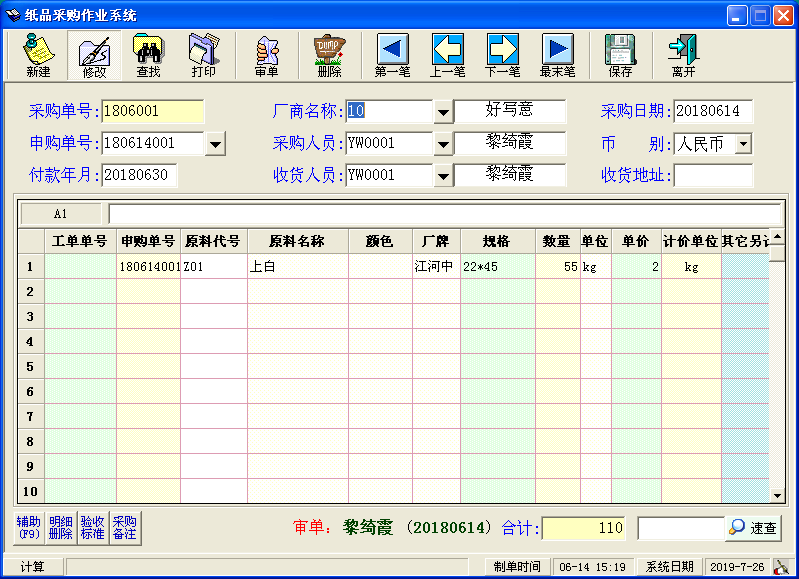This screenshot has height=579, width=799.
Task: Expand the 币别 currency dropdown
Action: click(742, 144)
